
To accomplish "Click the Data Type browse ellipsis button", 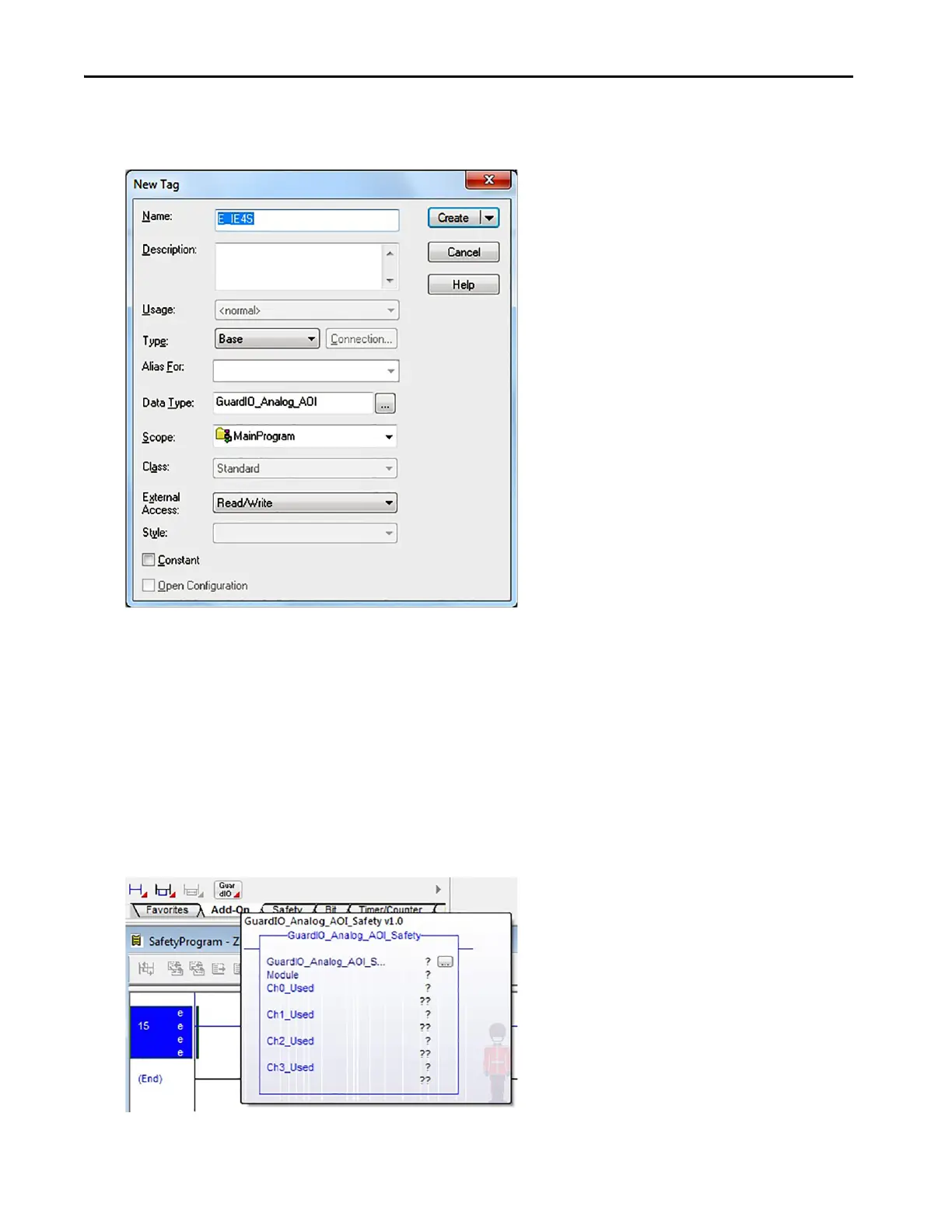I will 385,404.
